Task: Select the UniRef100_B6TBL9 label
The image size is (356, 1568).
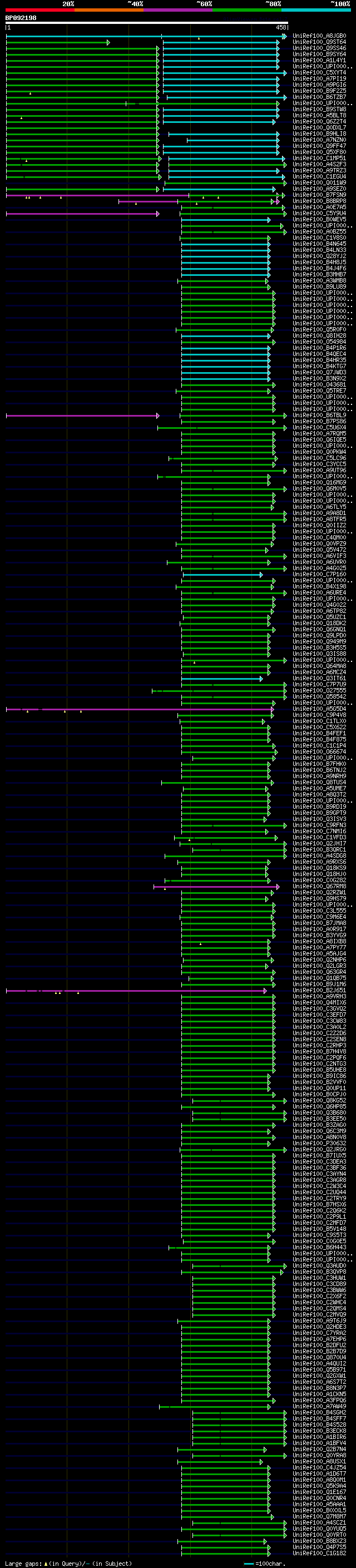Action: [319, 415]
